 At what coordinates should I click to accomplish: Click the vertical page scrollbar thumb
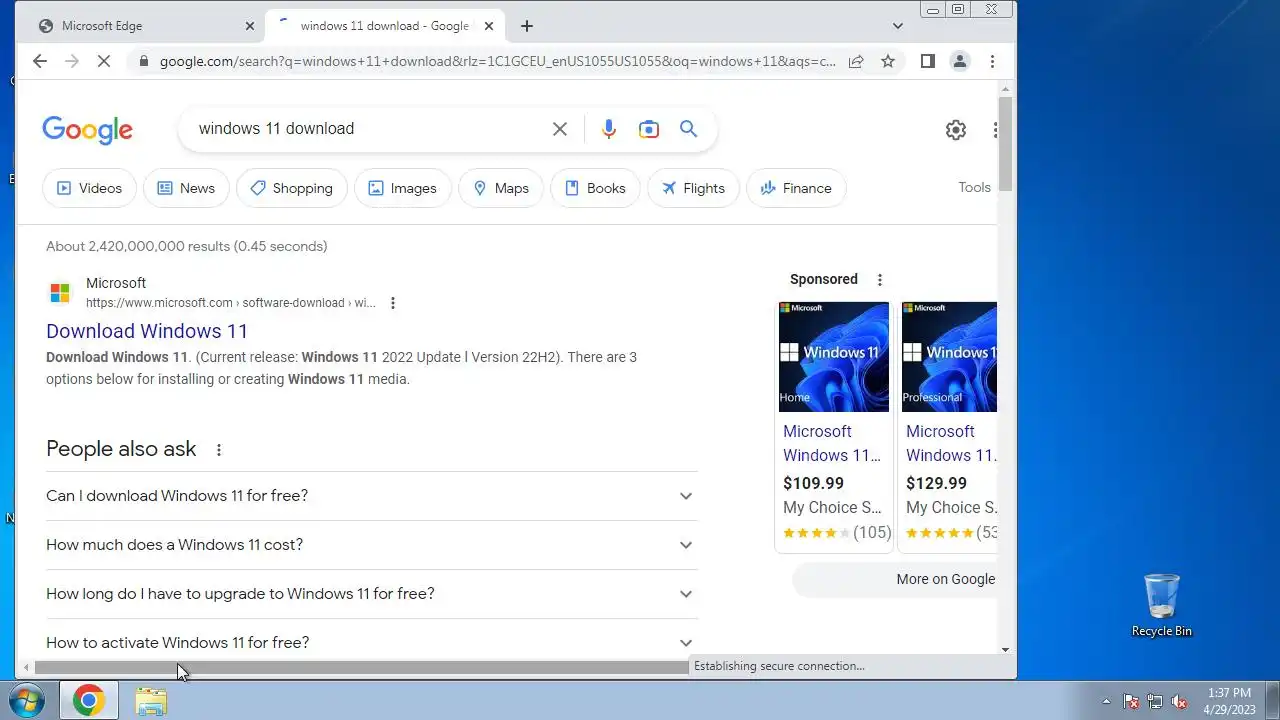(x=1005, y=143)
